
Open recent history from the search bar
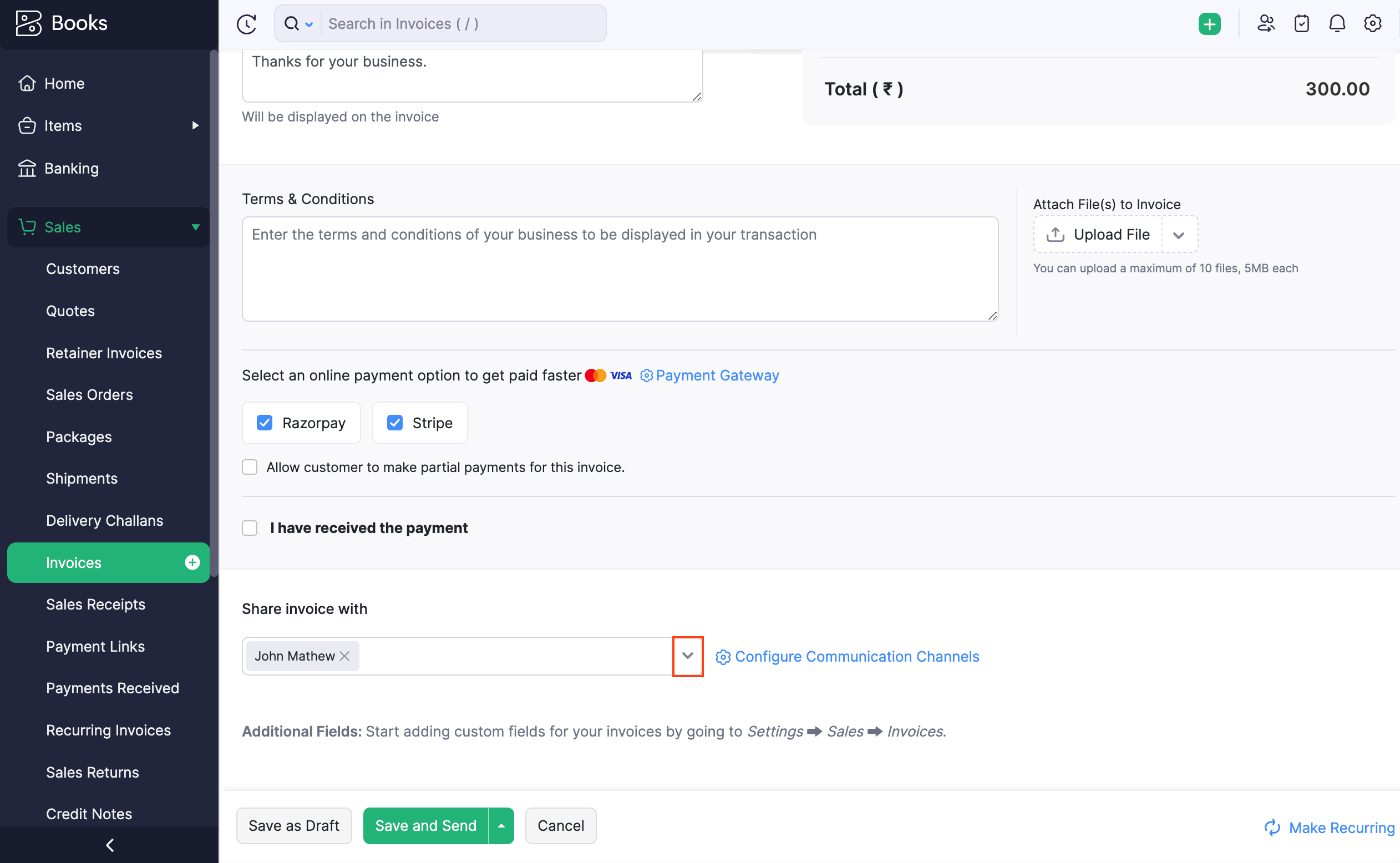tap(246, 23)
